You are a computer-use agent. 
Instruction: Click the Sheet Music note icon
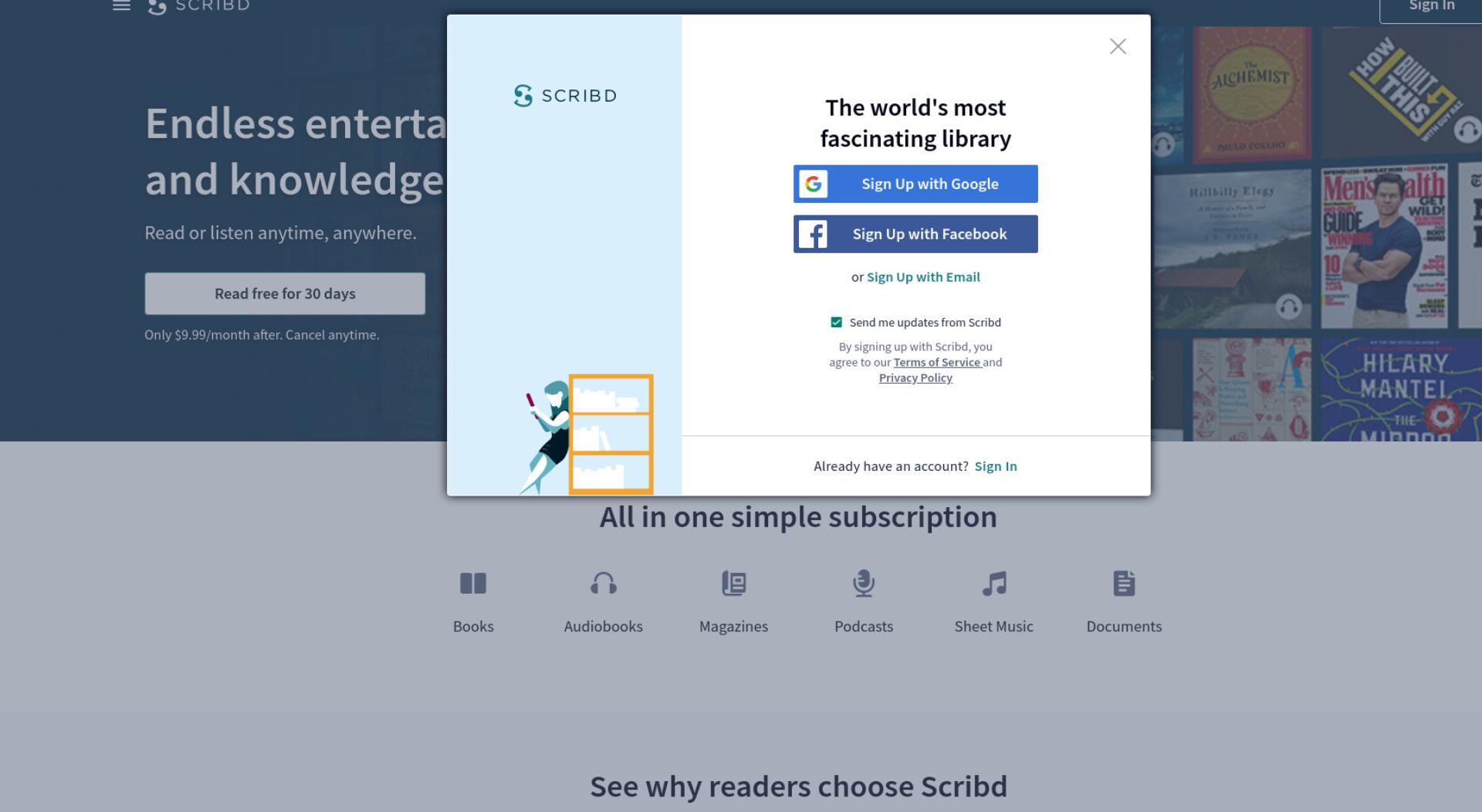[x=994, y=584]
